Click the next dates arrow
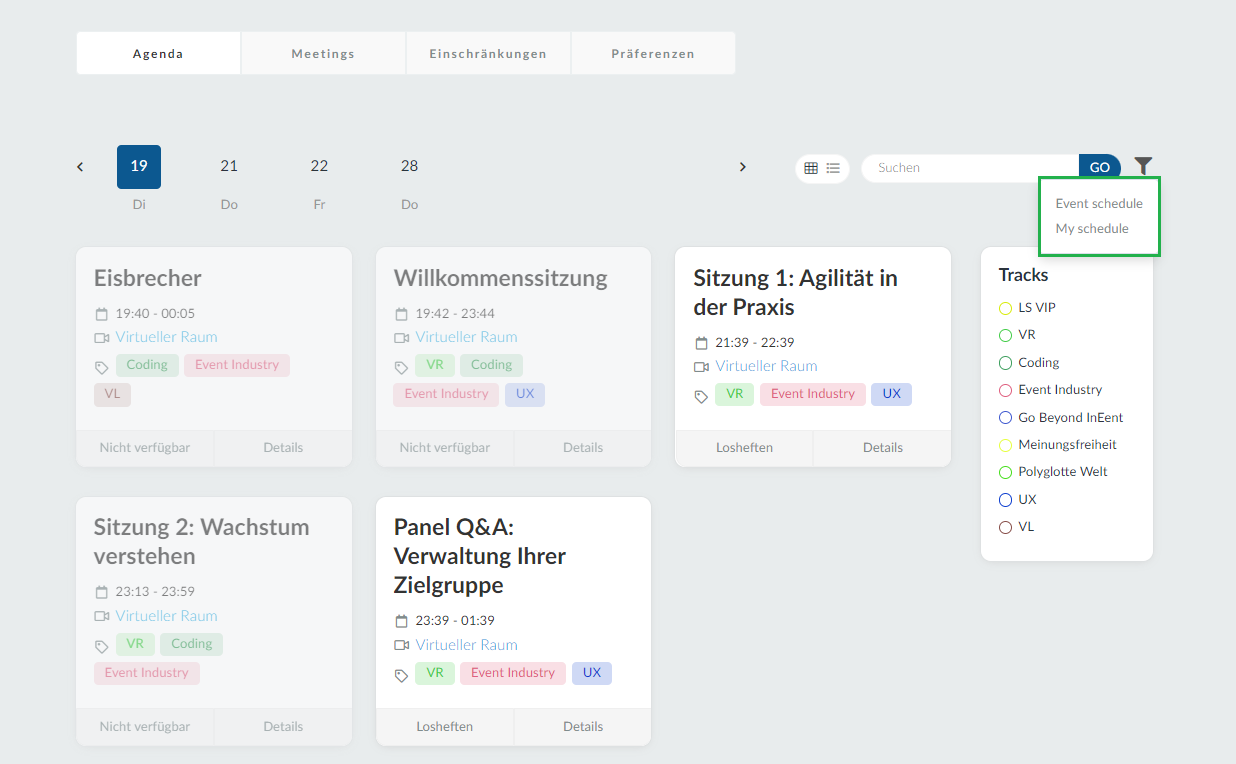The width and height of the screenshot is (1236, 764). click(742, 167)
